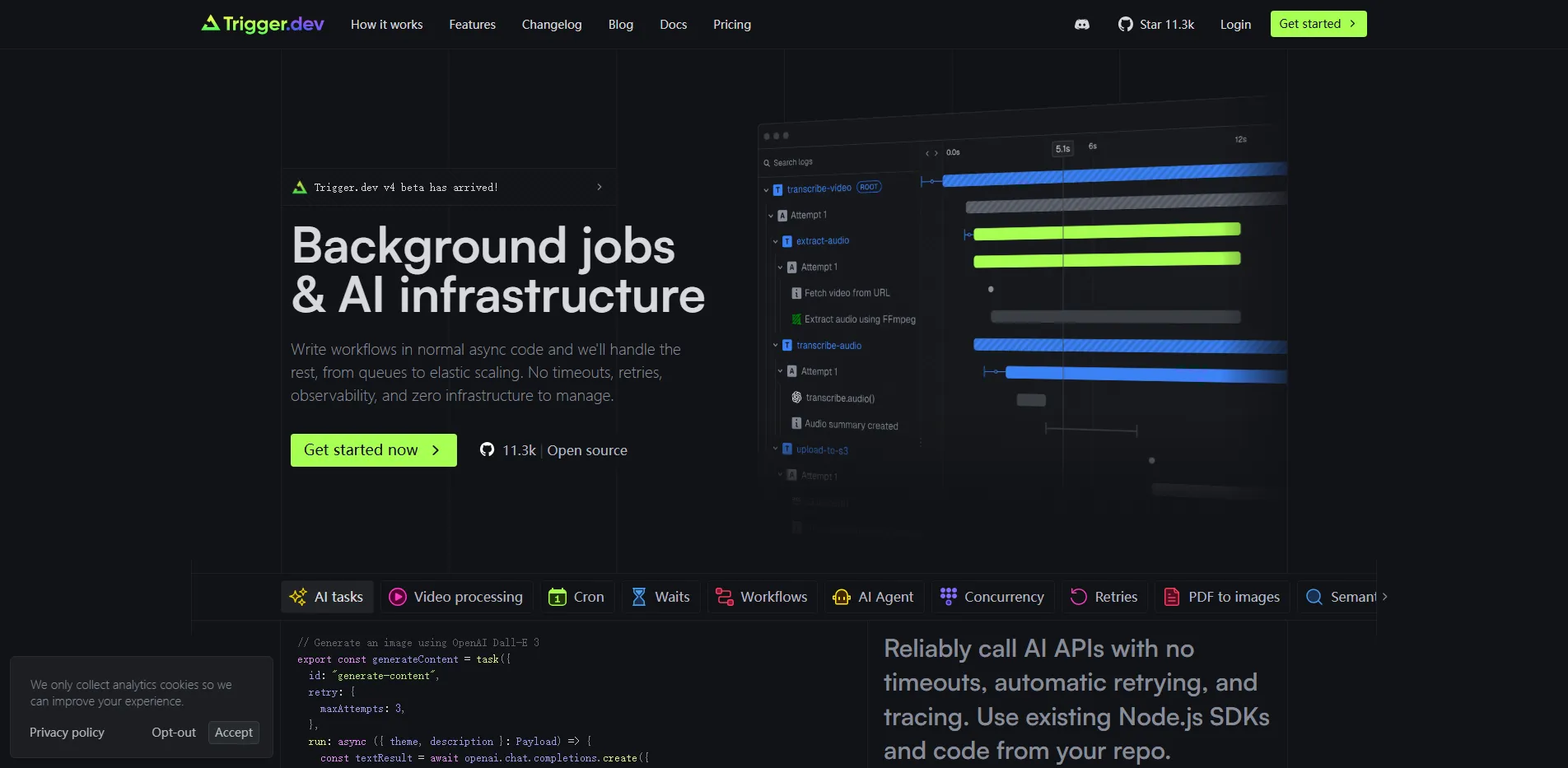Click the play icon on Video processing tab
Screen dimensions: 1568x768
398,597
